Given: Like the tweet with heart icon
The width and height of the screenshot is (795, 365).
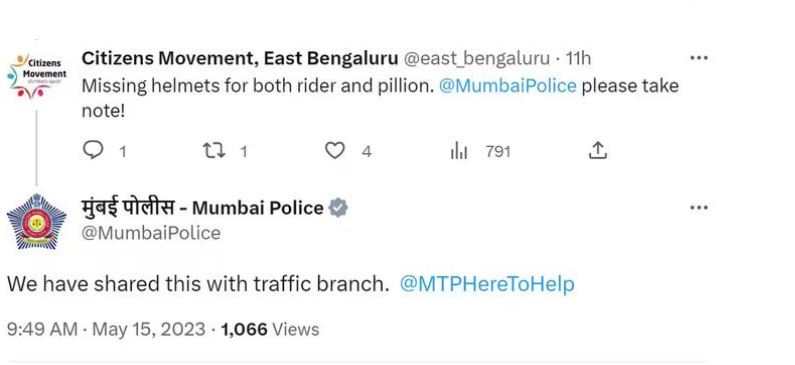Looking at the screenshot, I should tap(335, 151).
